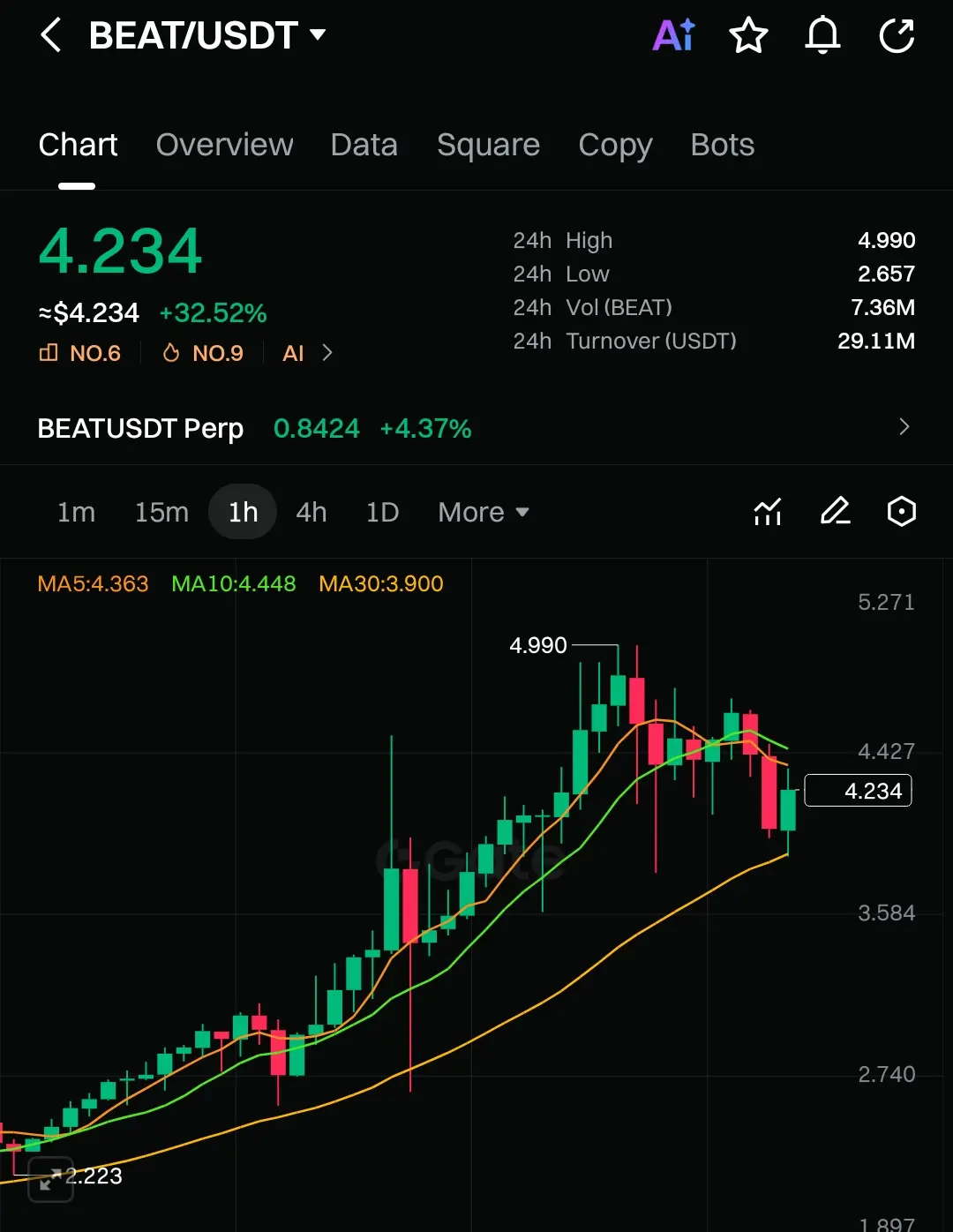Tap the perp price 0.8424
The width and height of the screenshot is (953, 1232).
[317, 429]
